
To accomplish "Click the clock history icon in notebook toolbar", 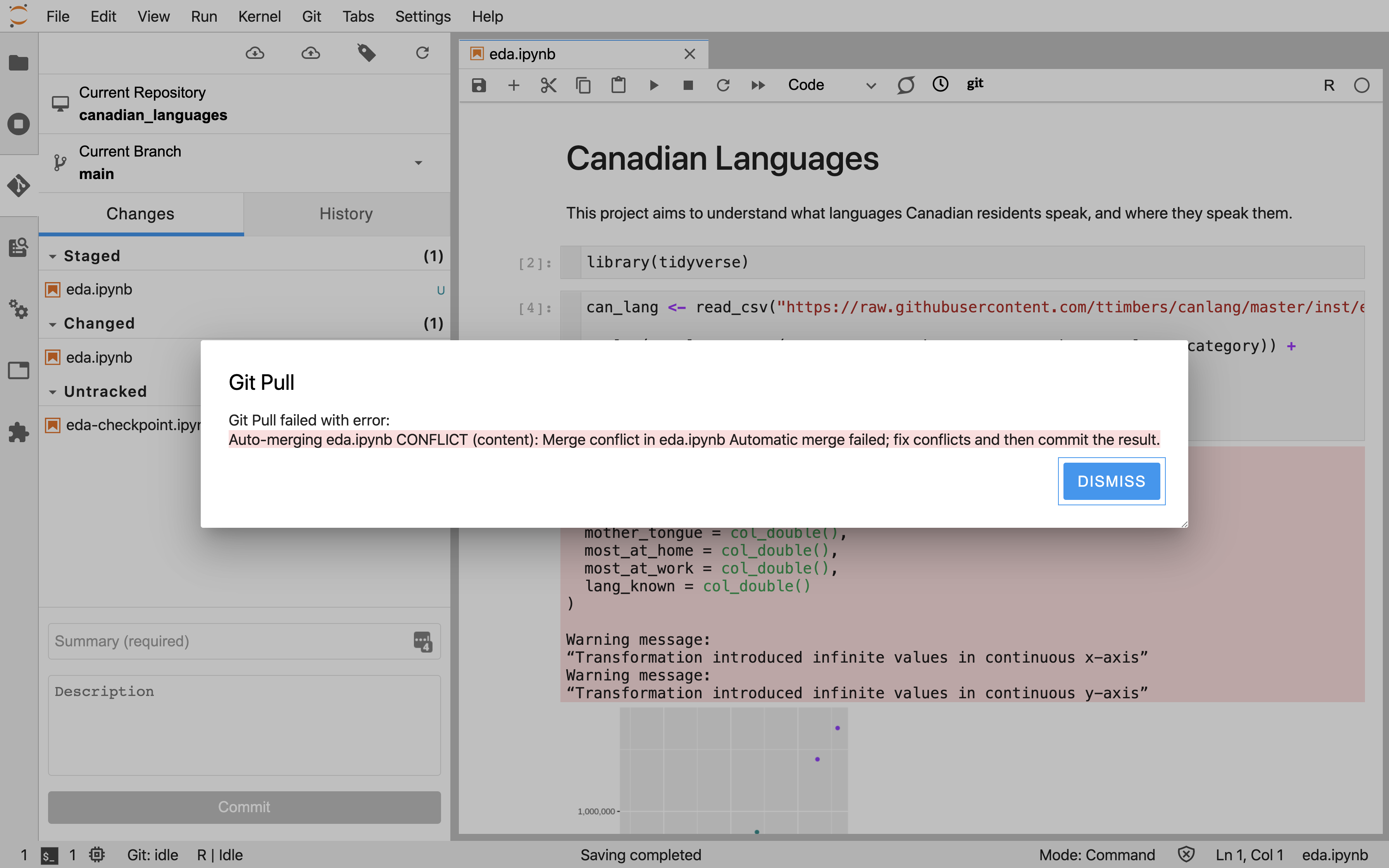I will pyautogui.click(x=940, y=84).
